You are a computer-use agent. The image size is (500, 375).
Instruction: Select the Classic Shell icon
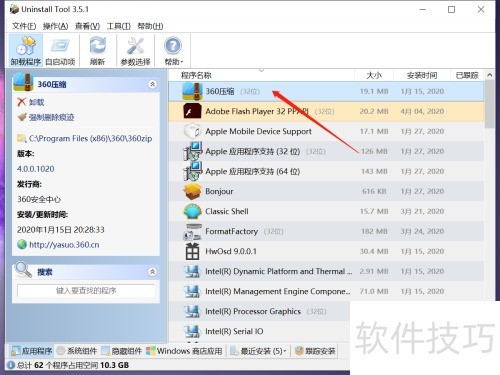192,211
